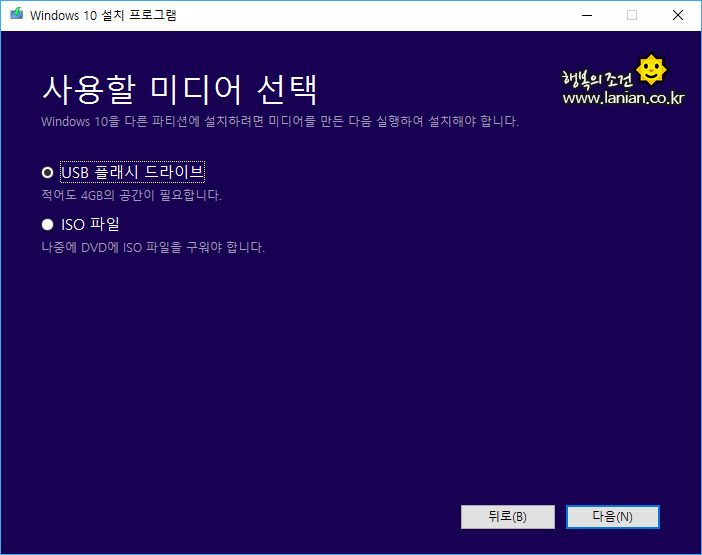Click the text 적어도 4GB의 공간이 필요합니다.
The height and width of the screenshot is (555, 702).
point(132,195)
